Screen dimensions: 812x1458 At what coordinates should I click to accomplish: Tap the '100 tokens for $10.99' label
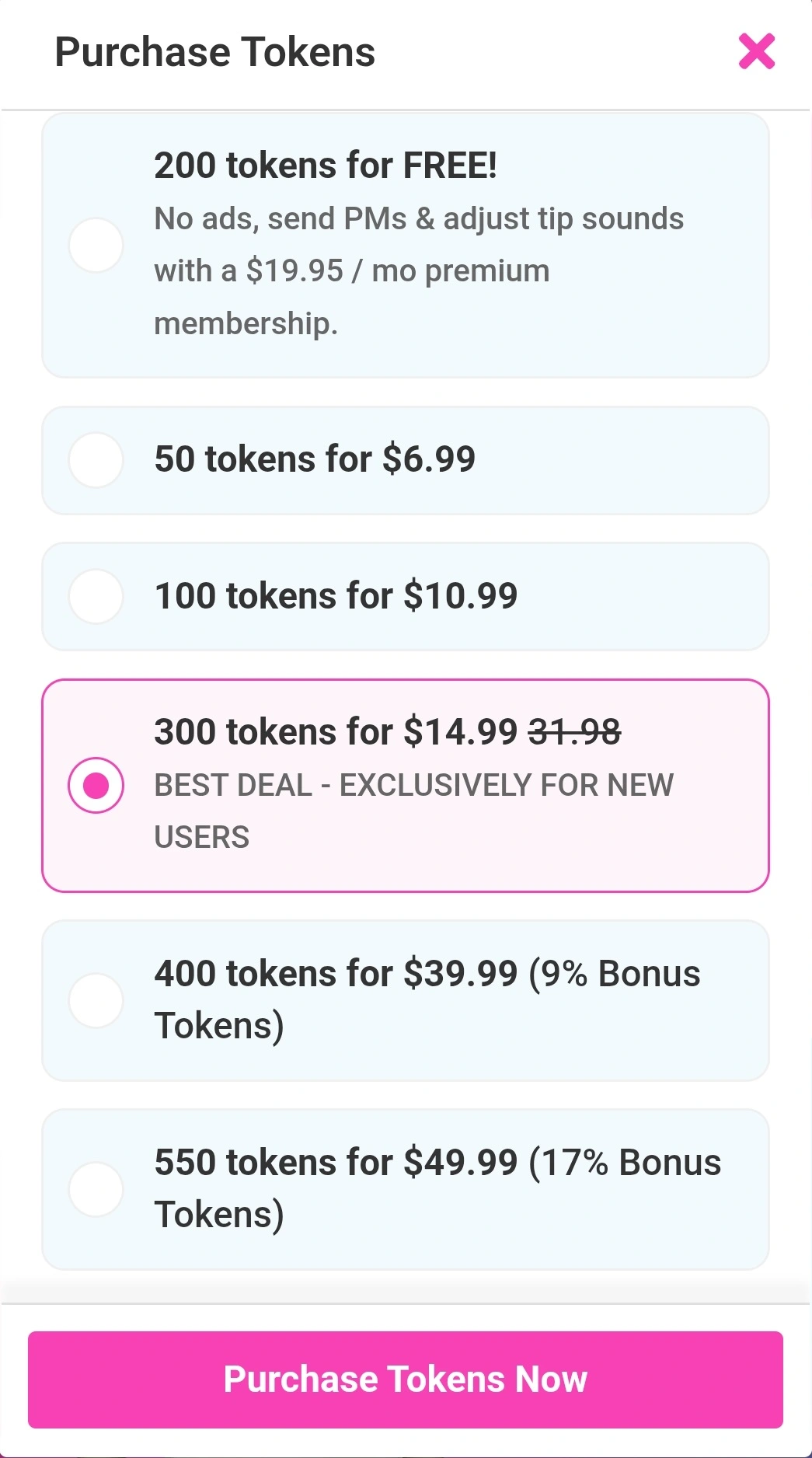pyautogui.click(x=336, y=596)
